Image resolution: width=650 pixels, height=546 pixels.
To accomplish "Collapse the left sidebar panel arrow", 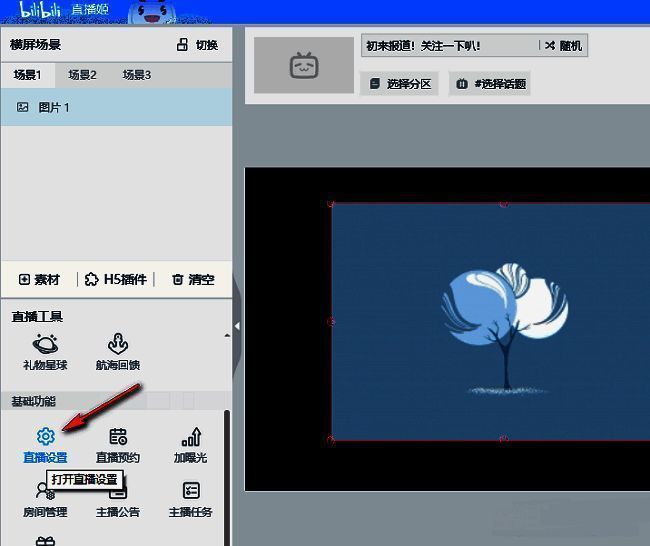I will (237, 326).
